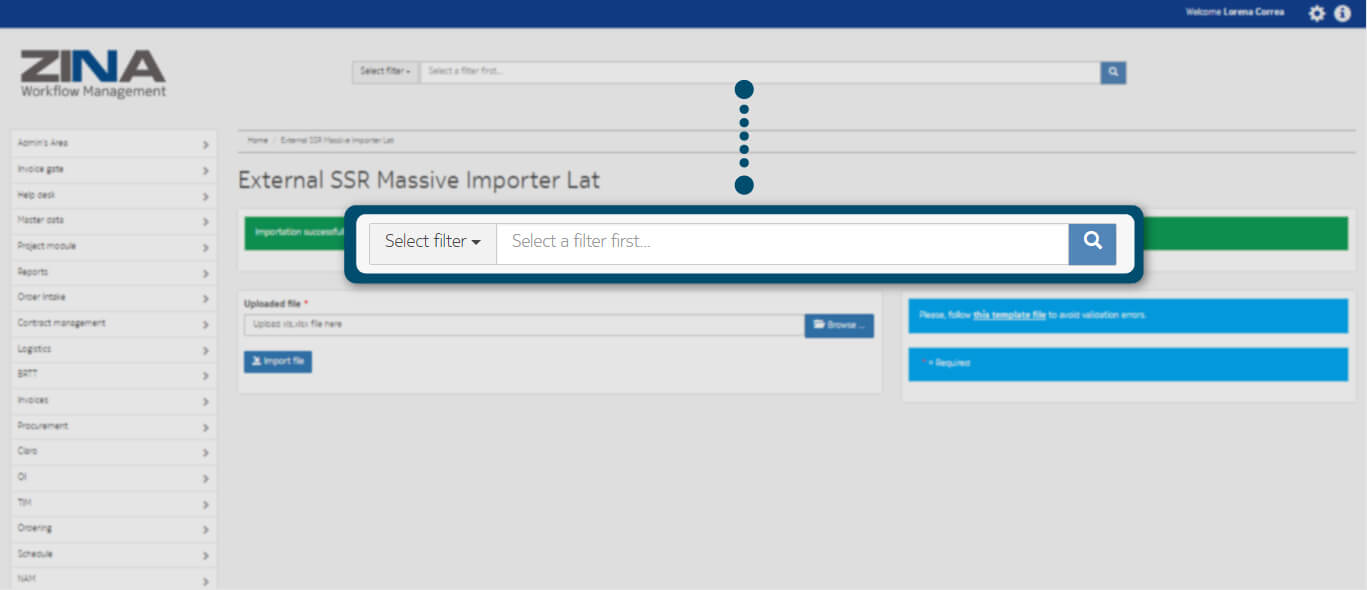Open the Reports menu item

(113, 272)
